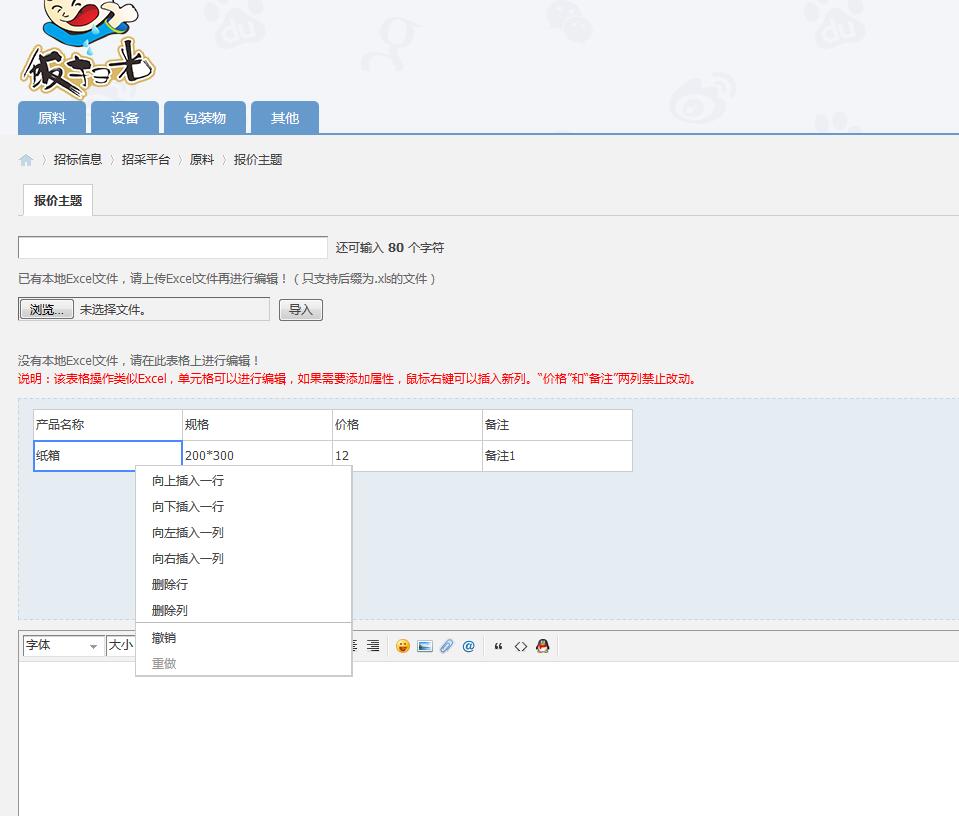Screen dimensions: 959x816
Task: Click the 导入 import button
Action: 300,310
